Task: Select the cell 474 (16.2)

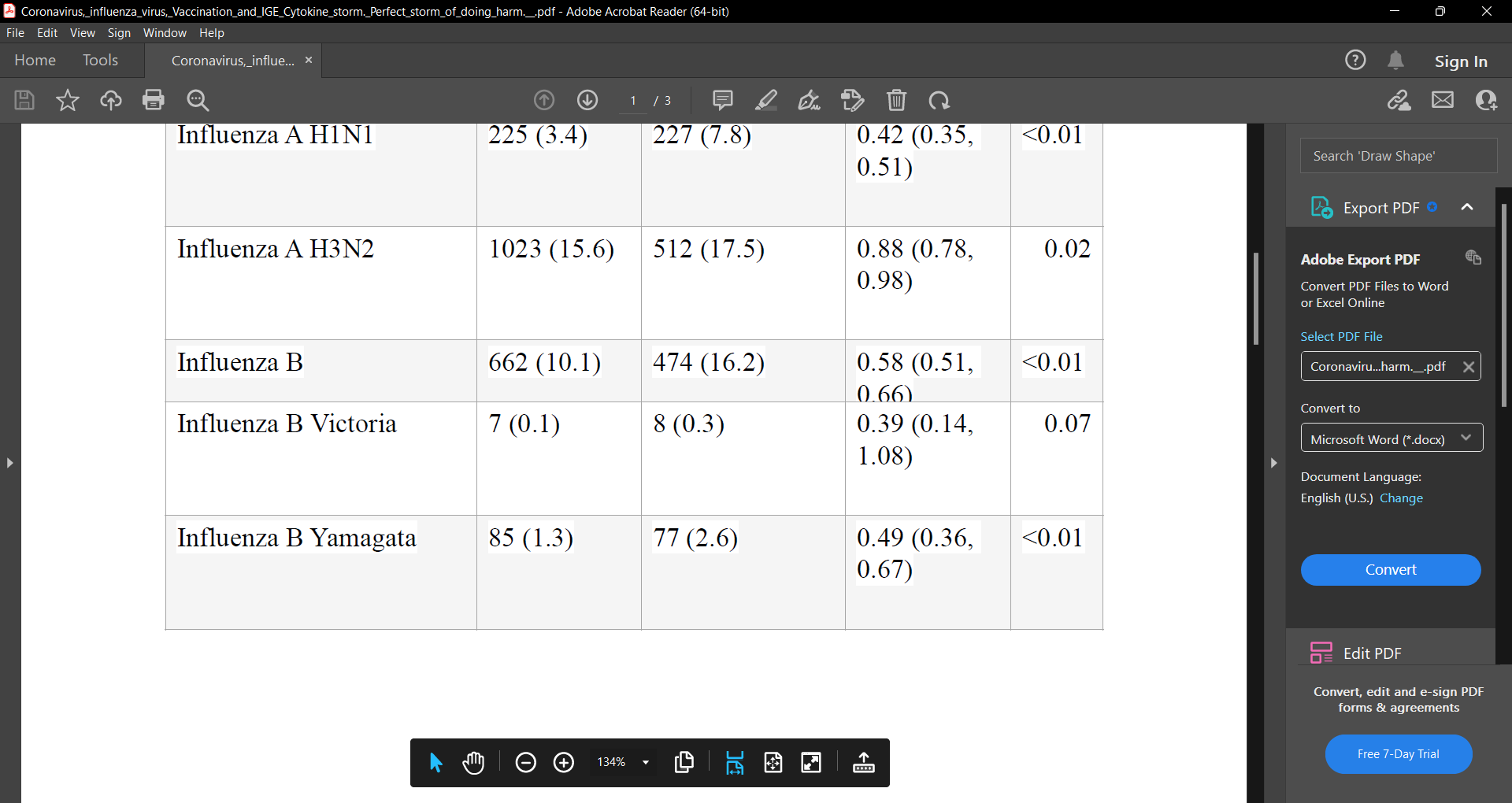Action: pos(709,362)
